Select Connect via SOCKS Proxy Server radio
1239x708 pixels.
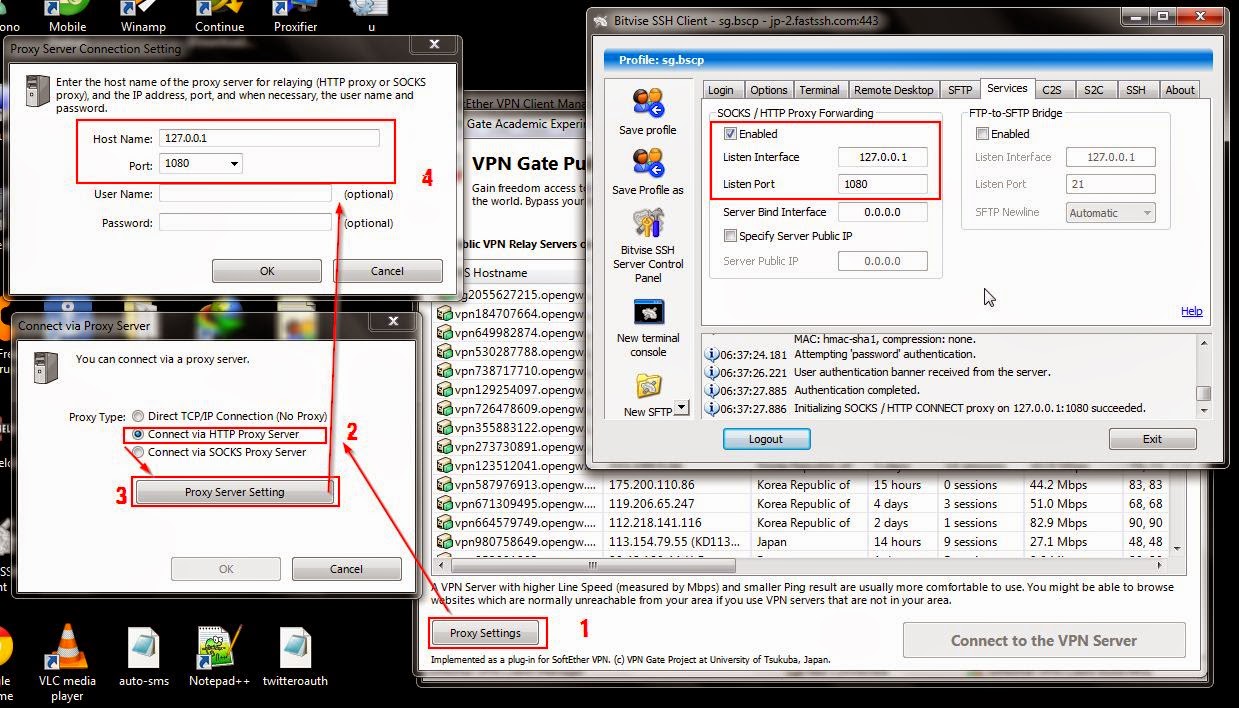point(138,452)
